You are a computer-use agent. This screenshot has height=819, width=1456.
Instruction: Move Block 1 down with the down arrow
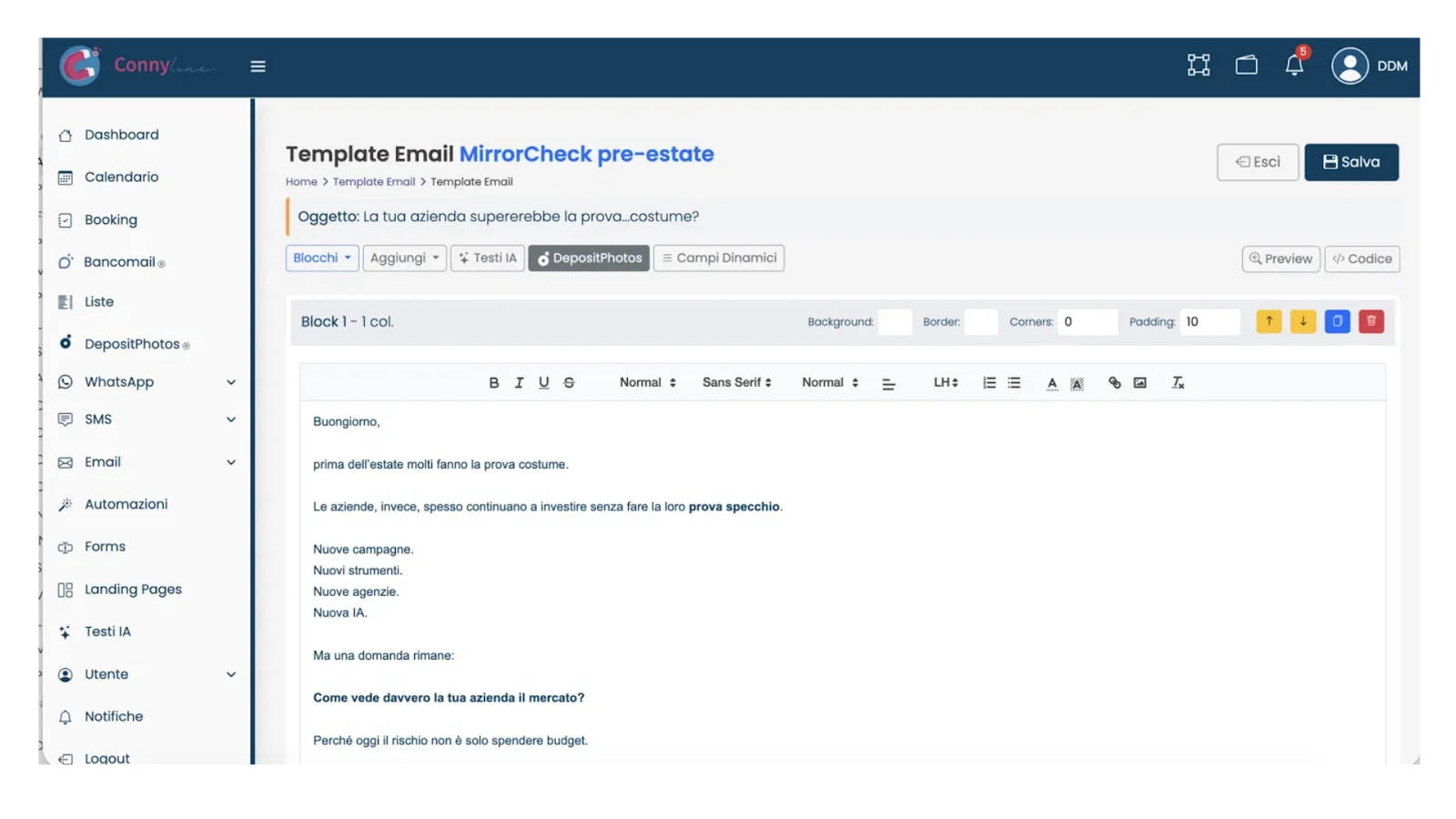[x=1303, y=321]
